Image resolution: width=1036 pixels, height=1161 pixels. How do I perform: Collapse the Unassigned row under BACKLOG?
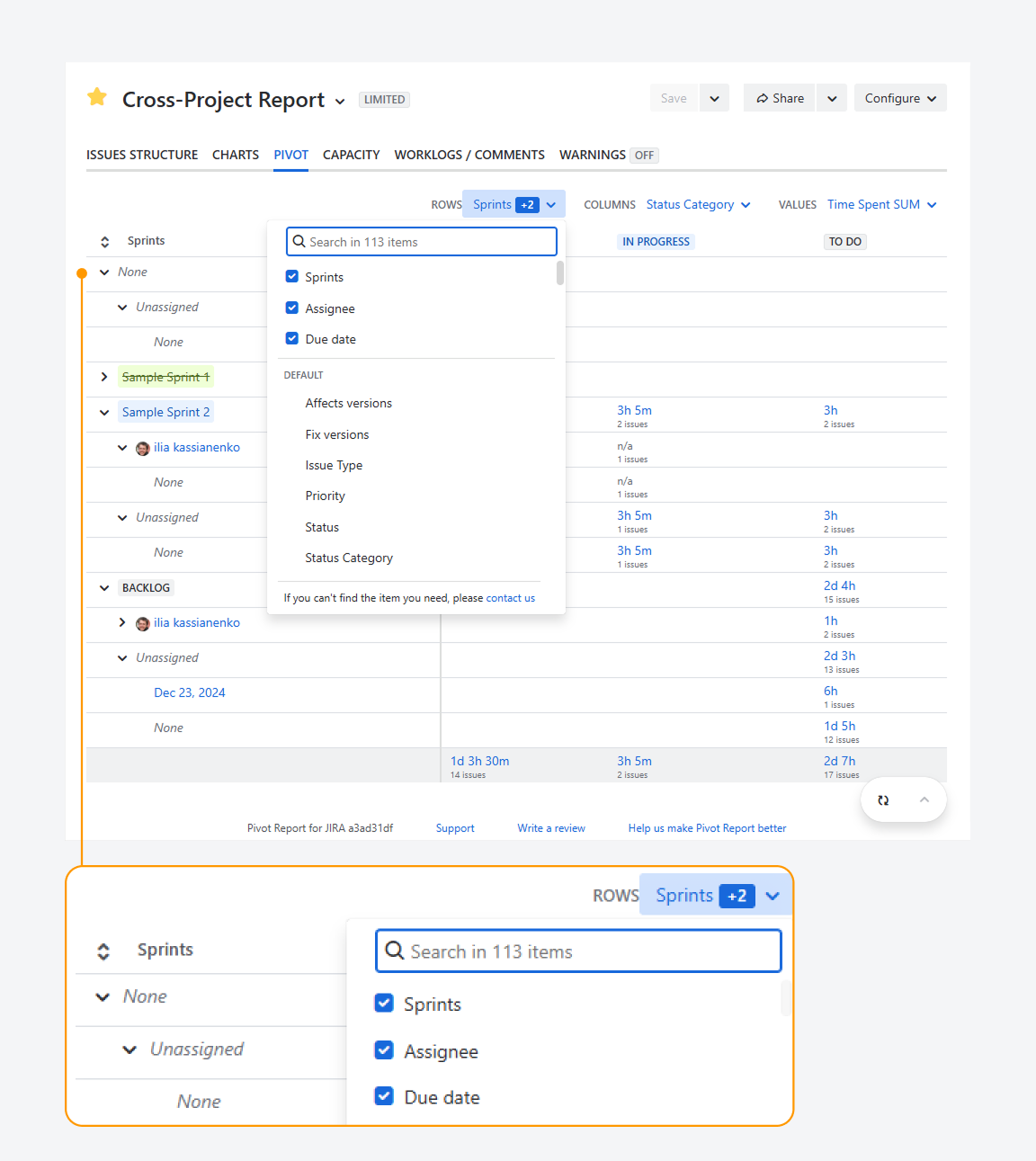coord(122,658)
